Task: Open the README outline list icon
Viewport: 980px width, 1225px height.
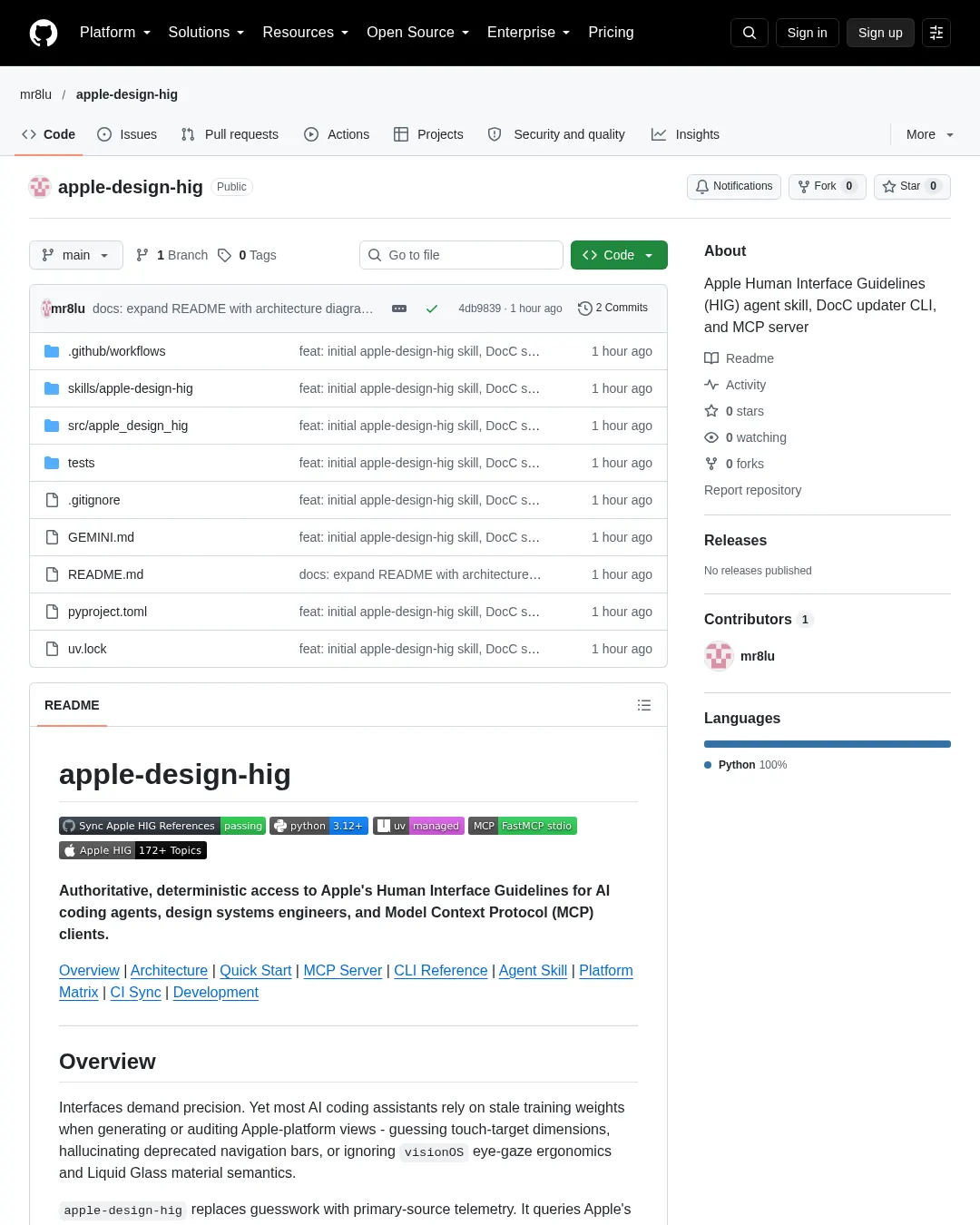Action: tap(644, 705)
